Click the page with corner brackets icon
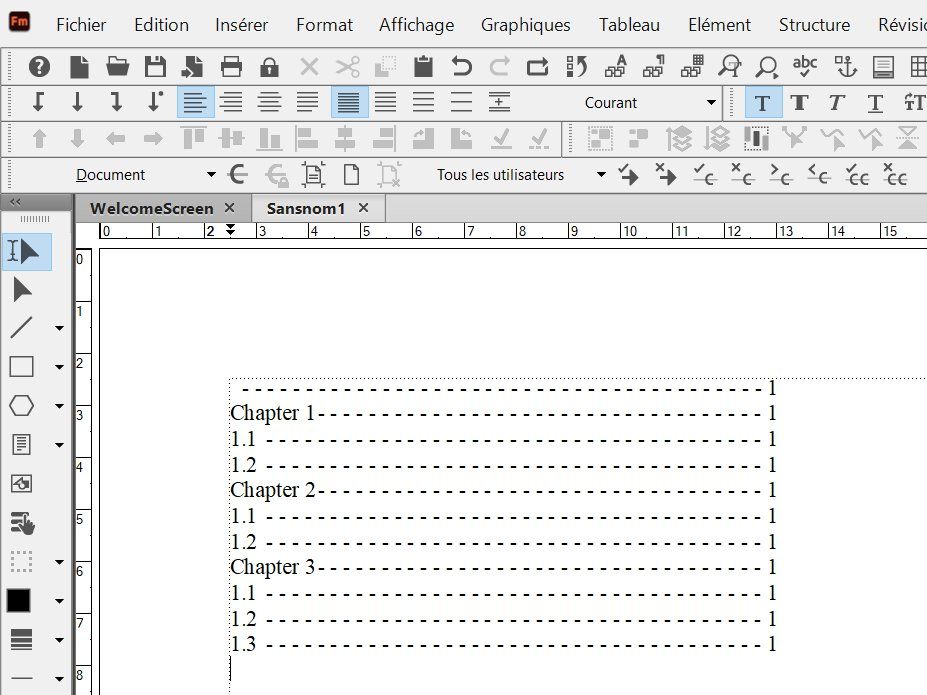This screenshot has height=695, width=927. [x=313, y=175]
